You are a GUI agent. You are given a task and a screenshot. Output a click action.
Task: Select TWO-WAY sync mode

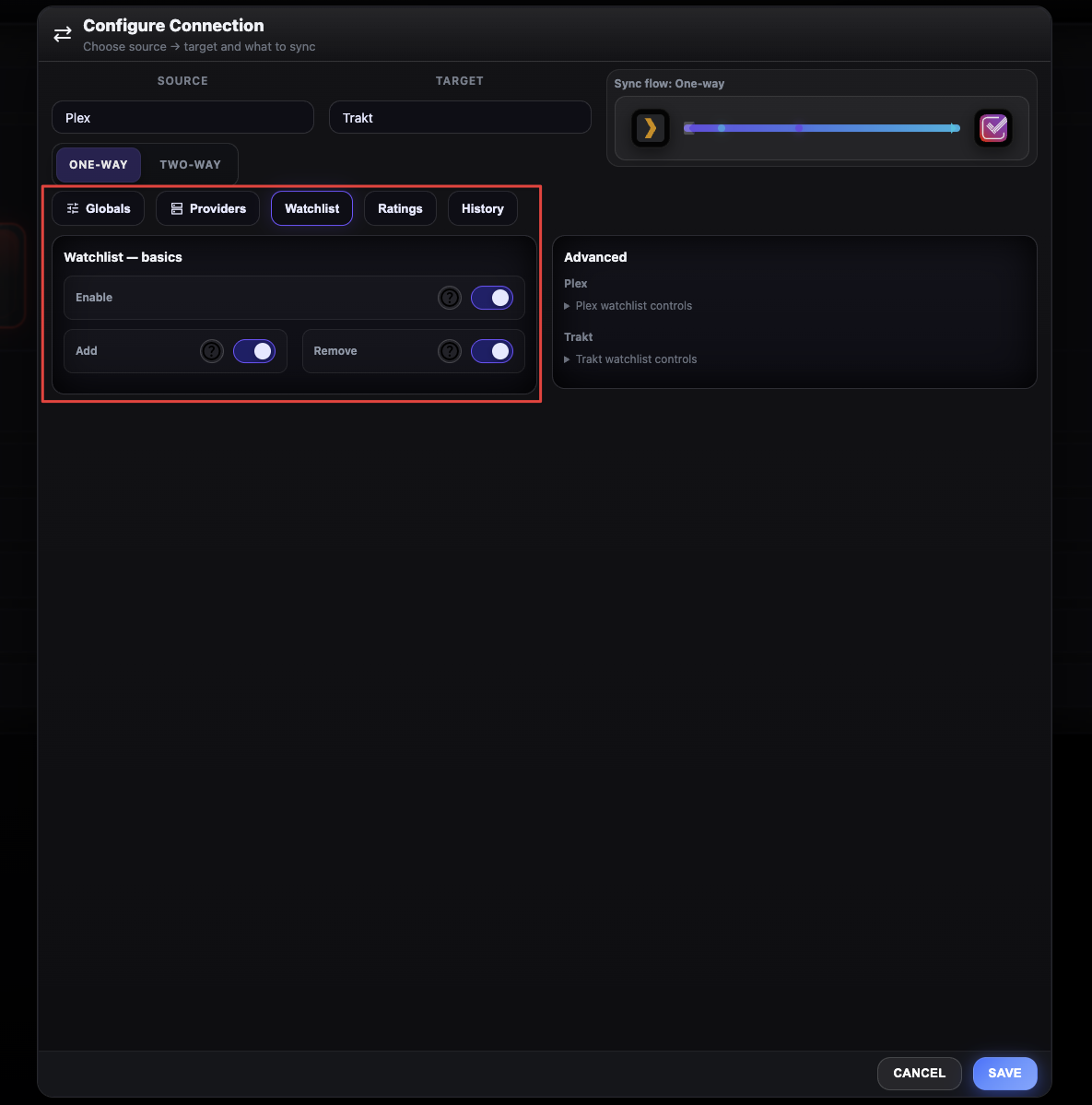pyautogui.click(x=190, y=165)
